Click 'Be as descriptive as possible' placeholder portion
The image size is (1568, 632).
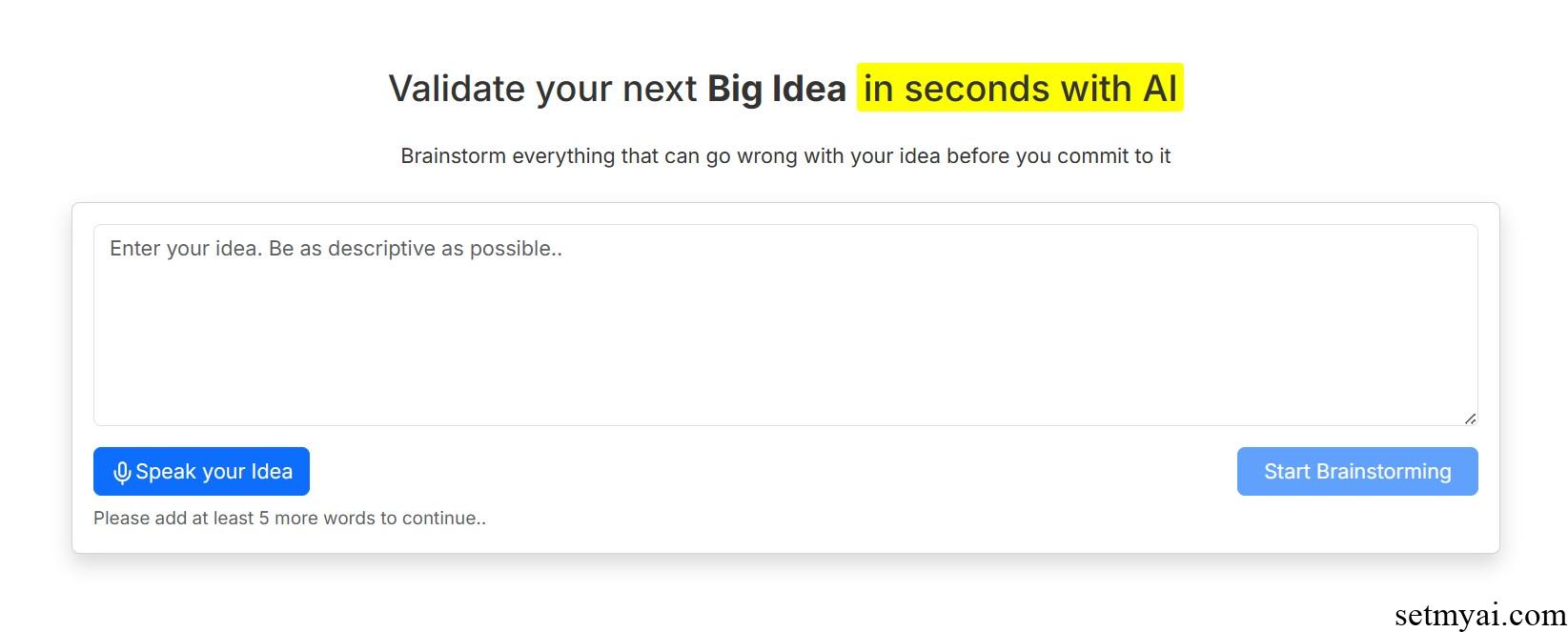[x=416, y=249]
